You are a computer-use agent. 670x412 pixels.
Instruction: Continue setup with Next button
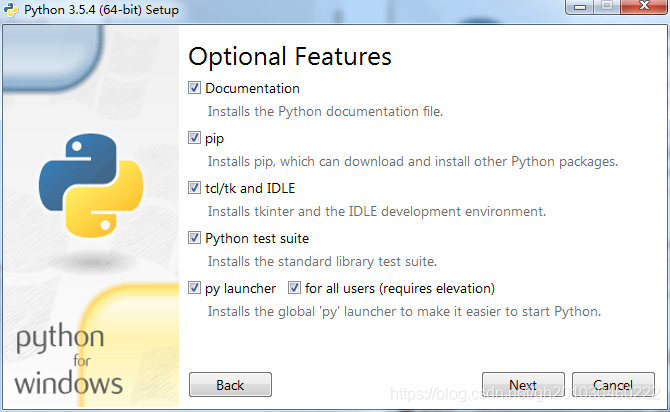coord(523,385)
